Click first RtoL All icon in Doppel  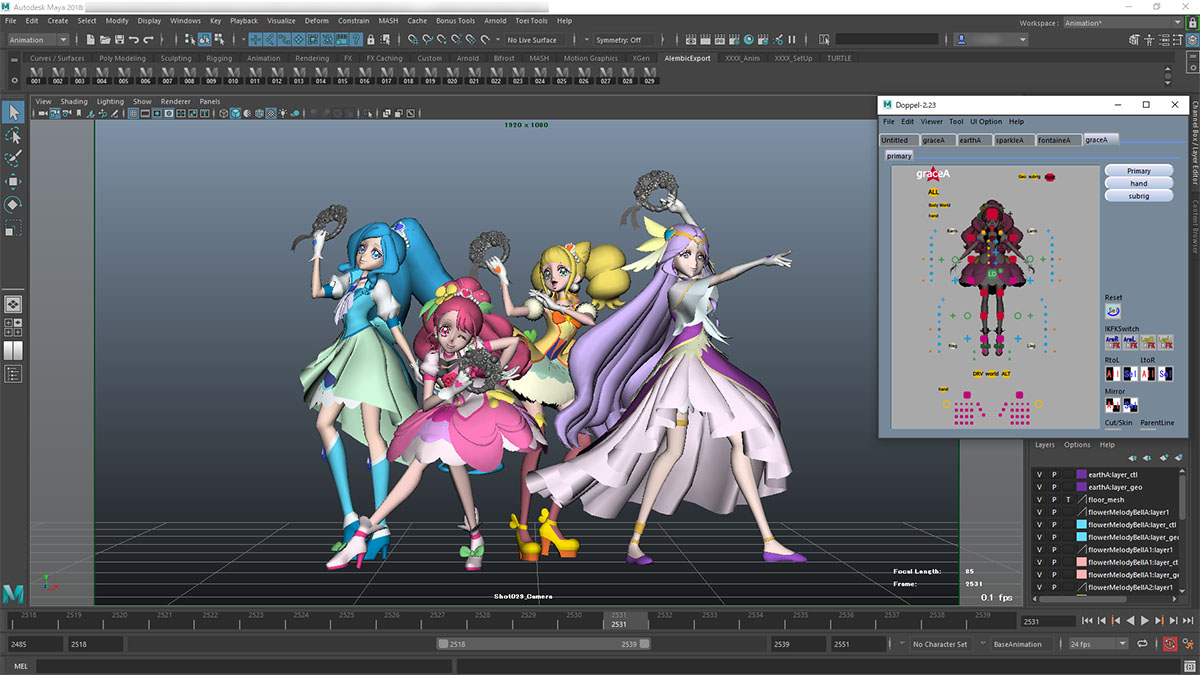pos(1111,373)
